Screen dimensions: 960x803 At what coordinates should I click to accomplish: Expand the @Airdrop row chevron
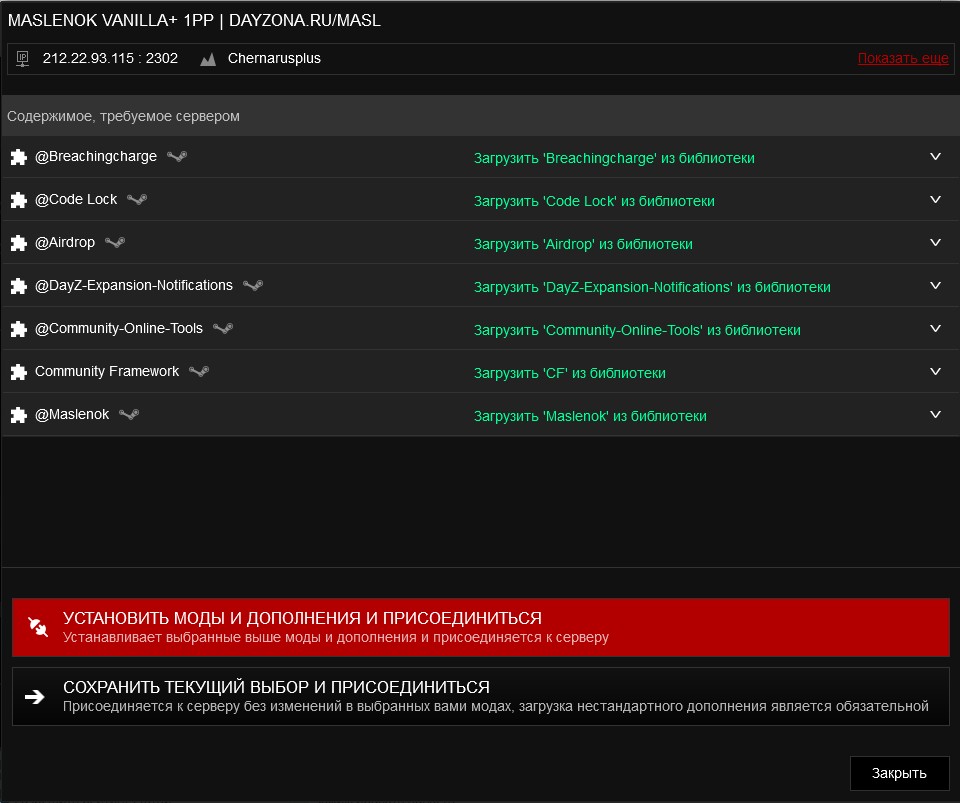pyautogui.click(x=936, y=242)
